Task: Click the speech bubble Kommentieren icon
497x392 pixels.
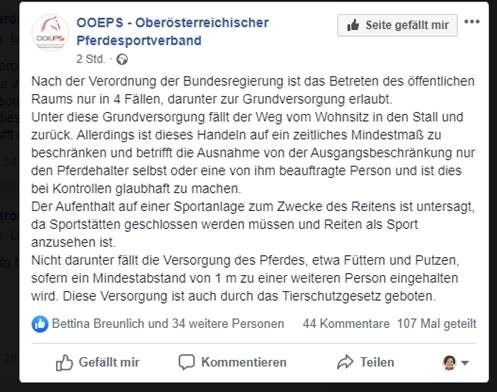Action: [x=186, y=362]
